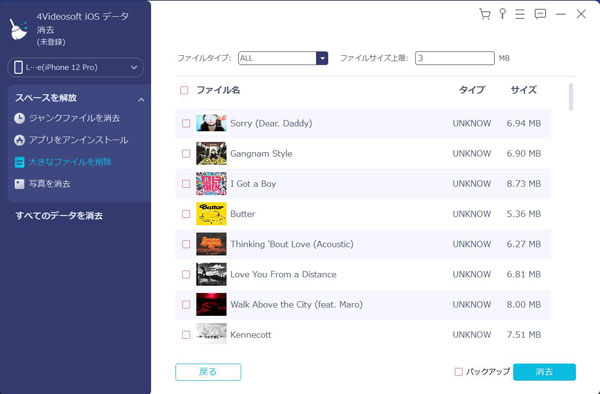Screen dimensions: 600x394
Task: Tick the select-all ファイル名 checkbox
Action: tap(184, 90)
